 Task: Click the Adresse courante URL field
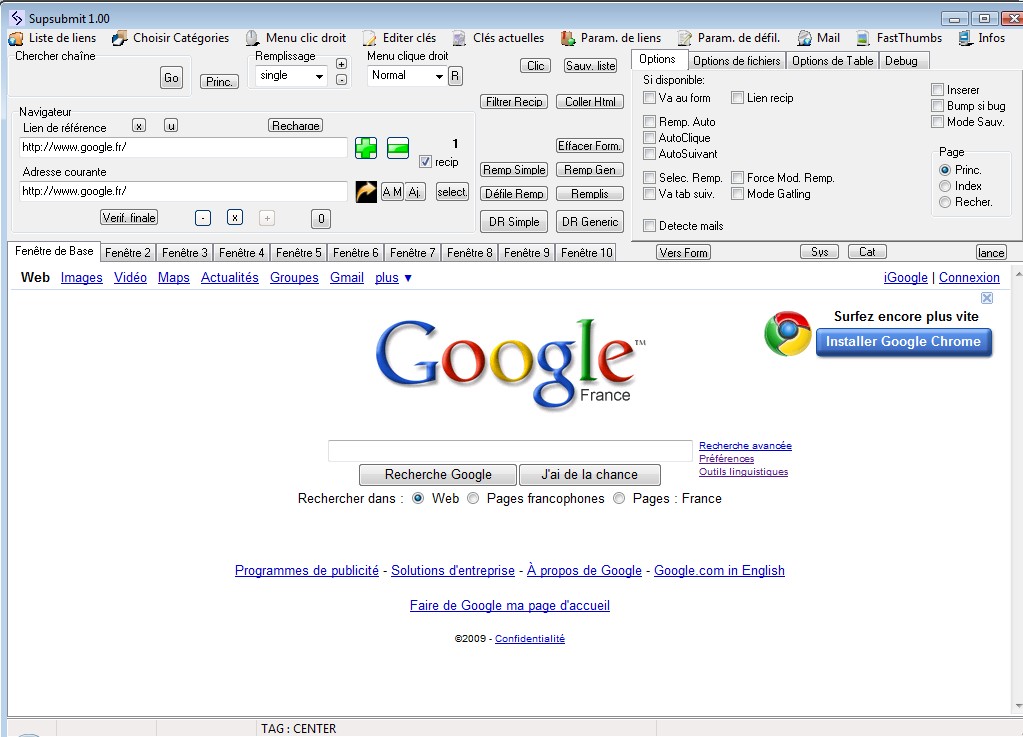coord(183,191)
